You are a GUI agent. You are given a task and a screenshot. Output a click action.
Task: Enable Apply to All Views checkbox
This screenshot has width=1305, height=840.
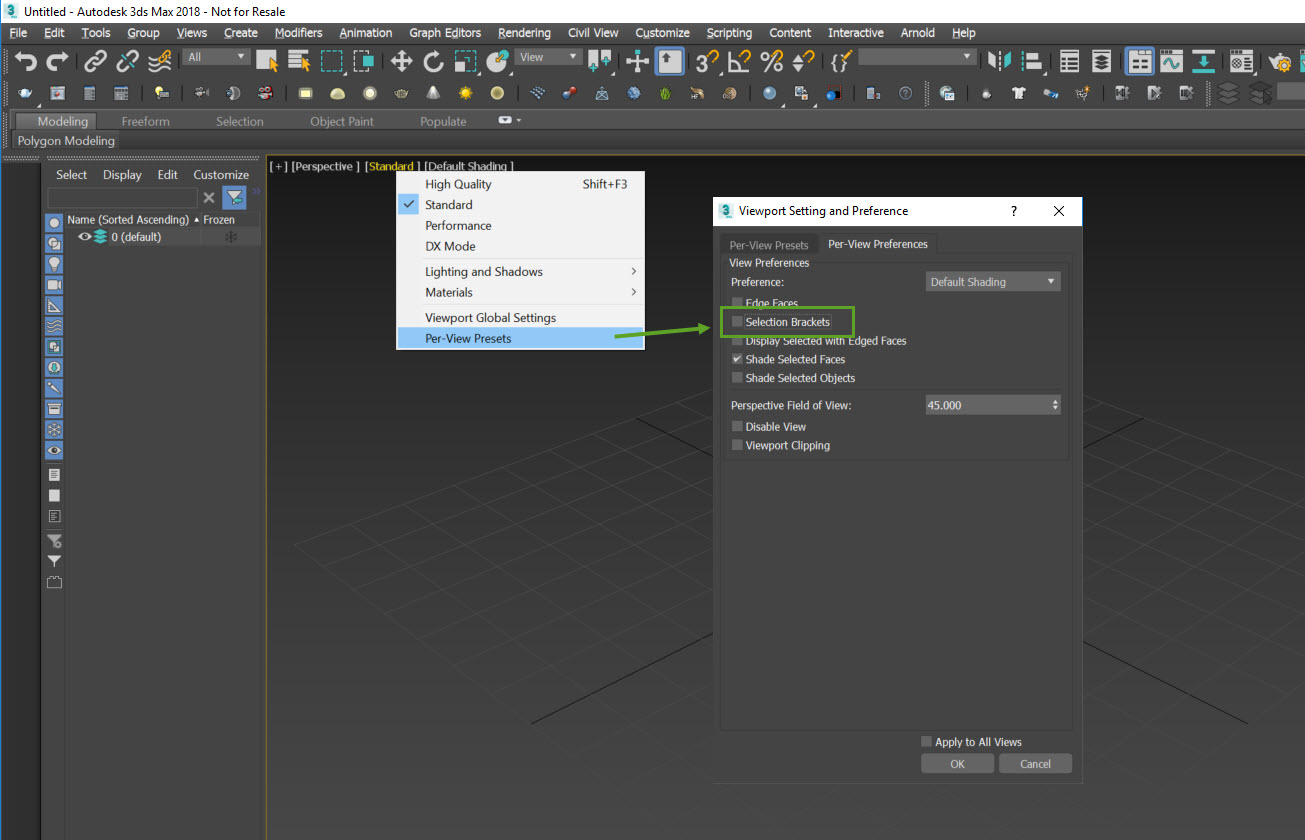tap(927, 742)
